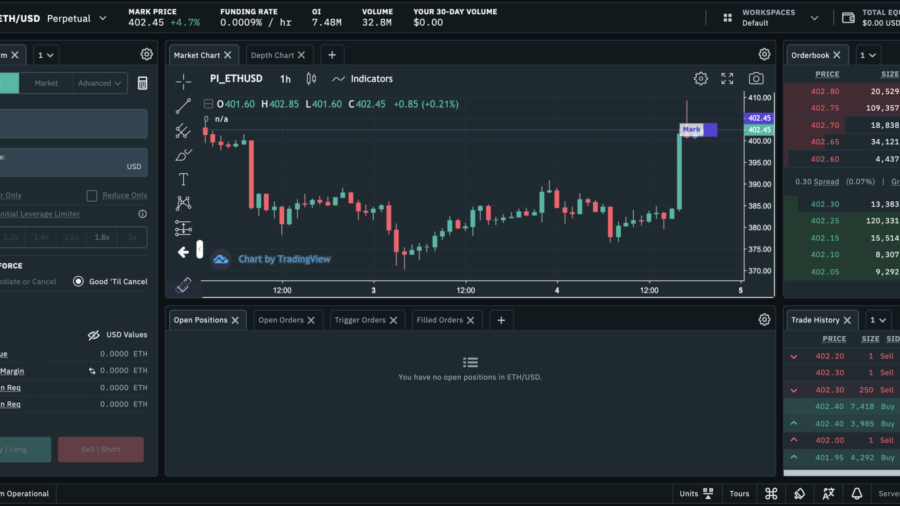Viewport: 900px width, 506px height.
Task: Select Good 'Til Cancel option
Action: click(78, 282)
